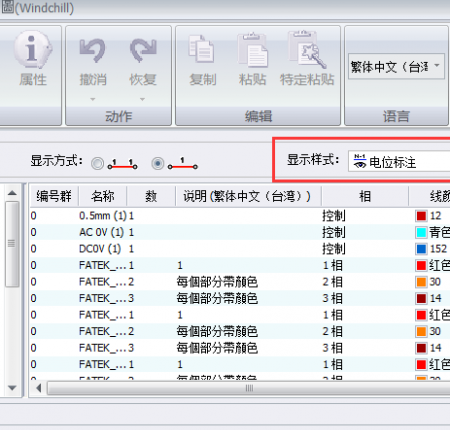450x430 pixels.
Task: Click the eye icon in 显示样式 box
Action: tap(360, 161)
